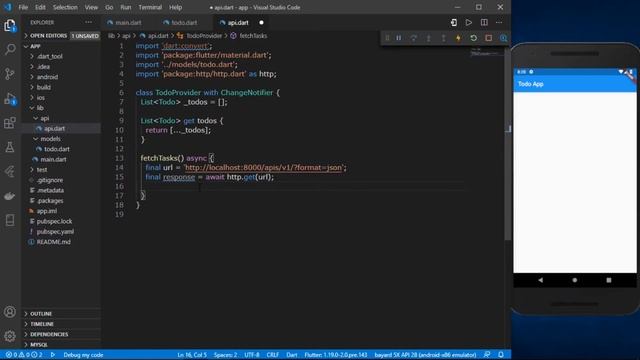Expand the test folder
This screenshot has height=360, width=640.
click(42, 169)
